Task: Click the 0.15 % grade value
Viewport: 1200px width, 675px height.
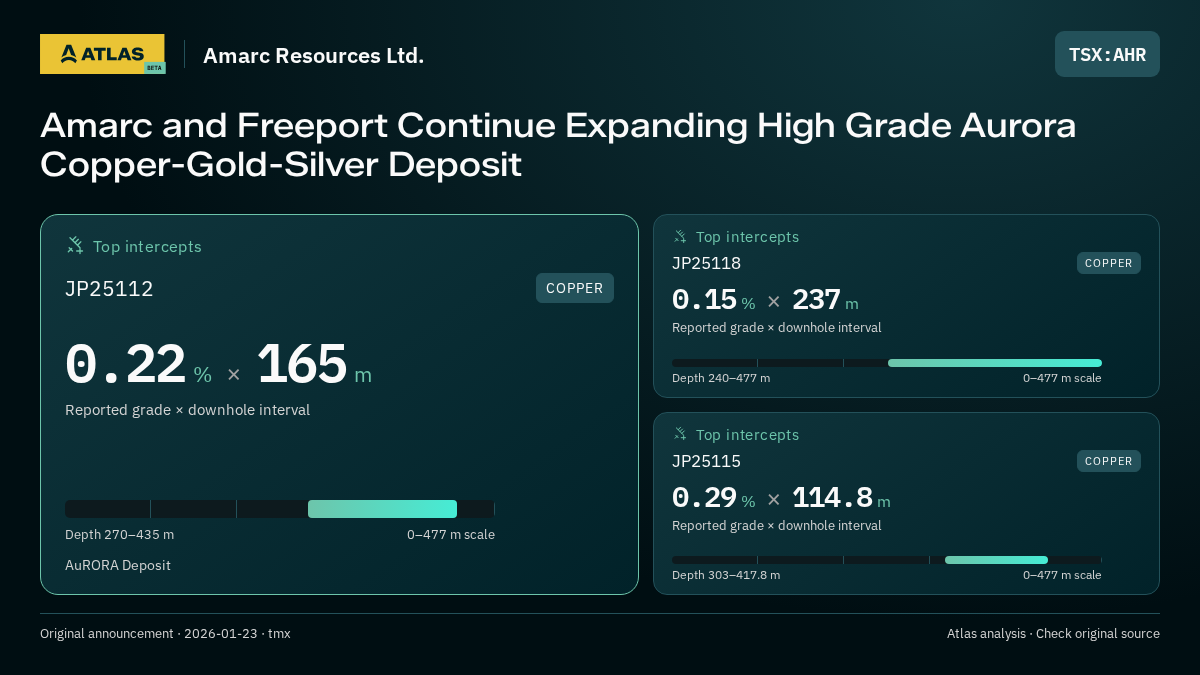Action: point(713,300)
